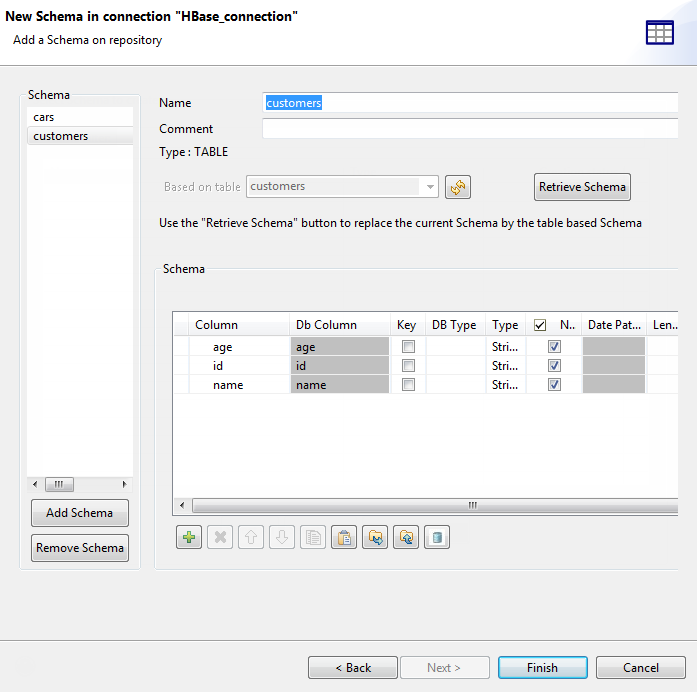This screenshot has width=697, height=692.
Task: Click the import schema folder icon
Action: click(x=375, y=538)
